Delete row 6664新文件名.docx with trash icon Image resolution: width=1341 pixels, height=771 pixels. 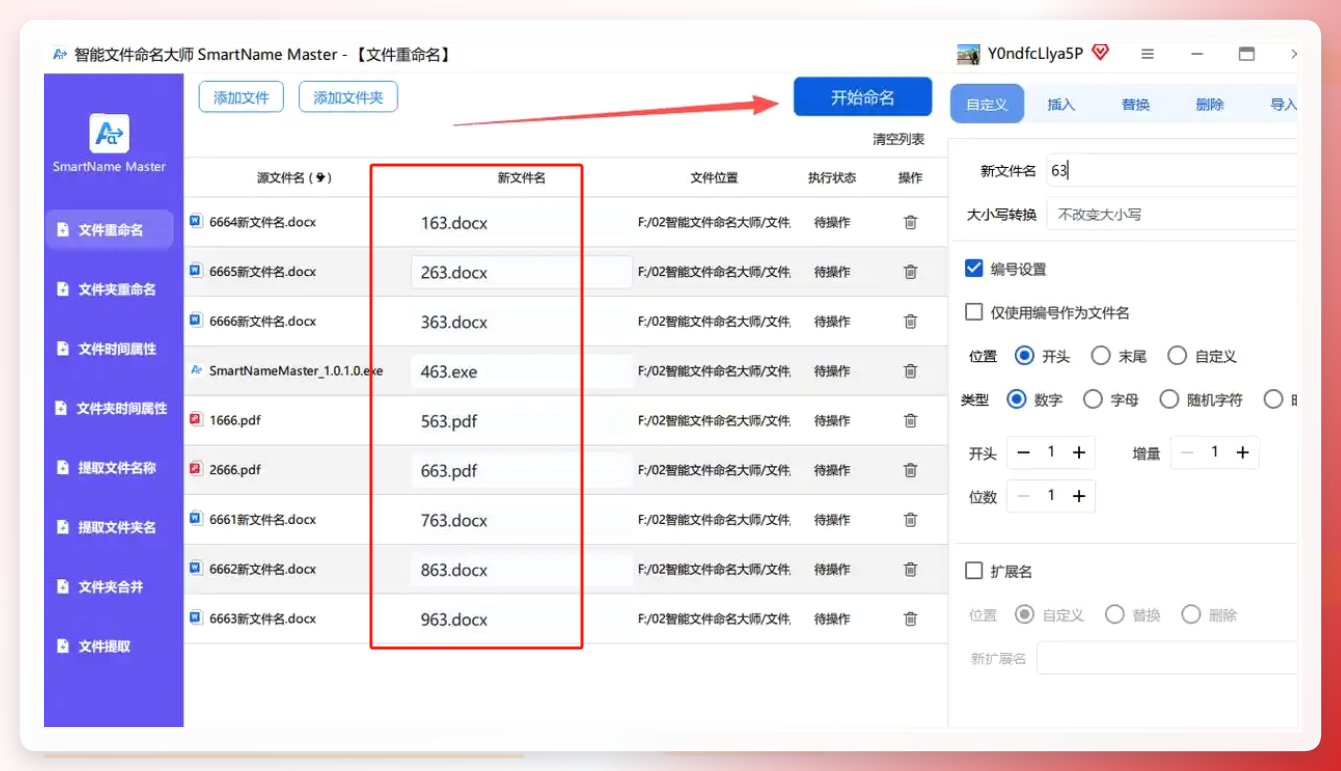[x=910, y=222]
